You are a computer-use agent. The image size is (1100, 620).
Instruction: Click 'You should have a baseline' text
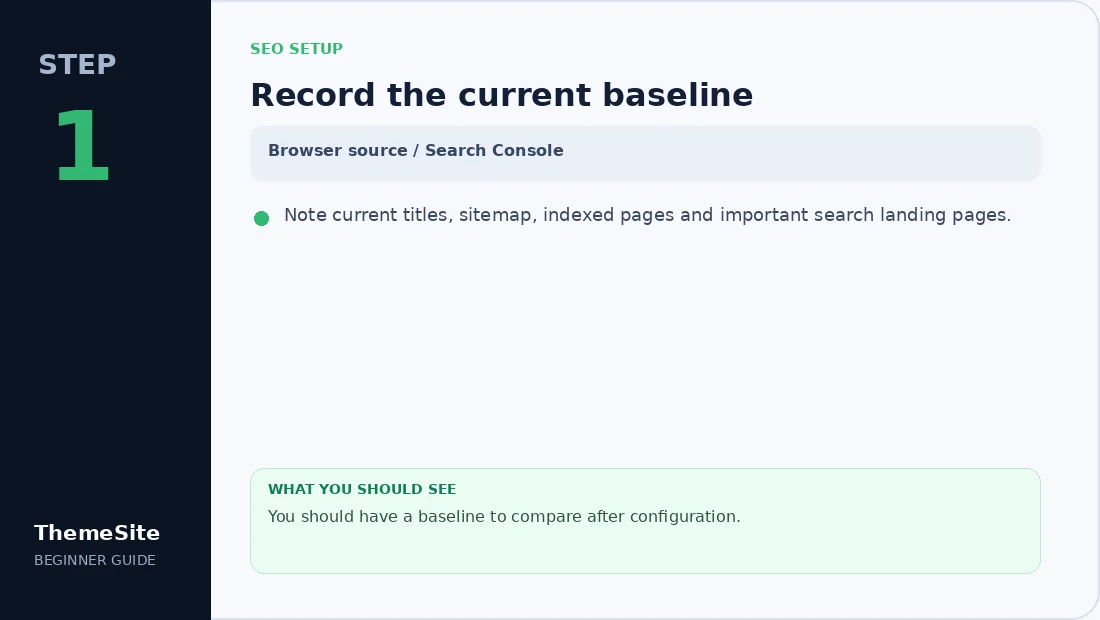(x=504, y=517)
